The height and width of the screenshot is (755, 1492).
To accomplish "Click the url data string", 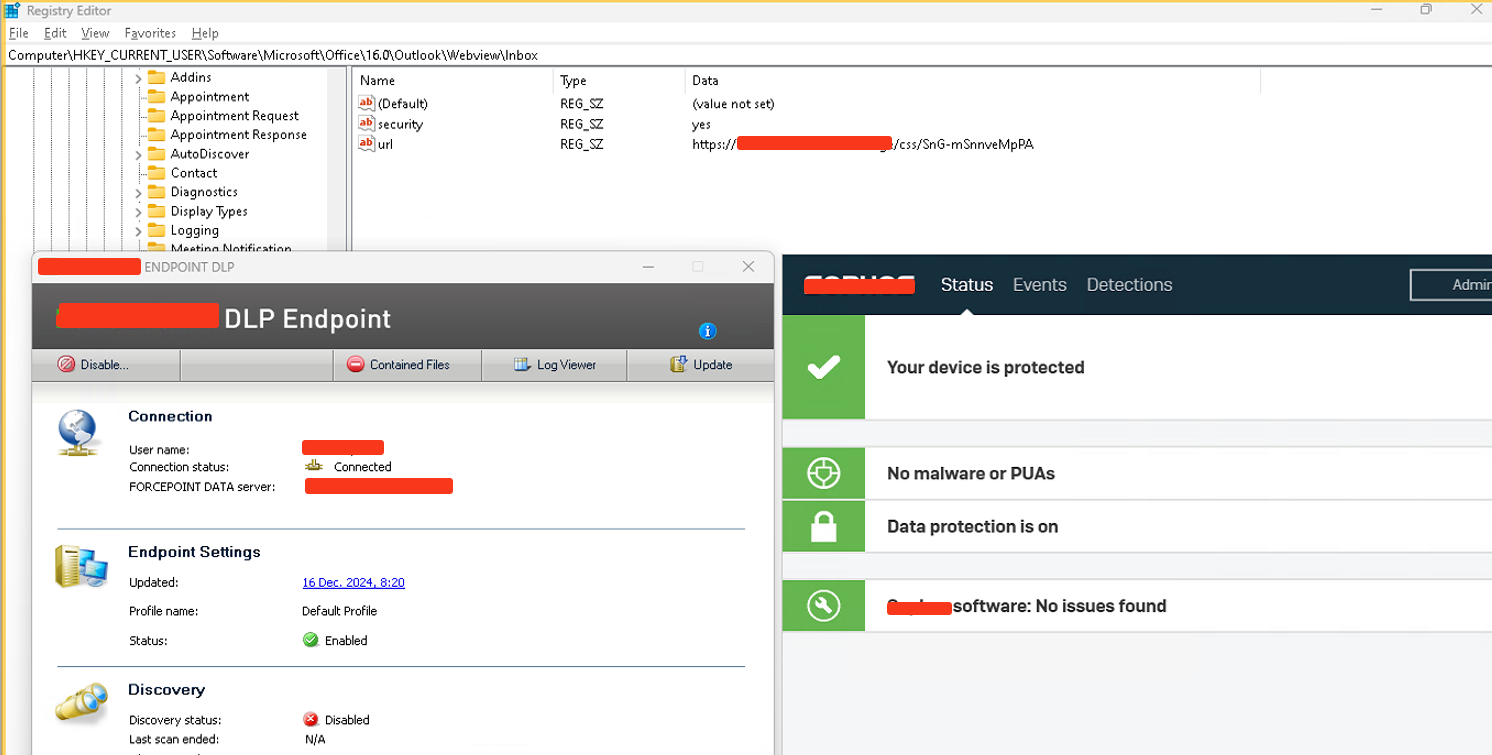I will pos(862,144).
